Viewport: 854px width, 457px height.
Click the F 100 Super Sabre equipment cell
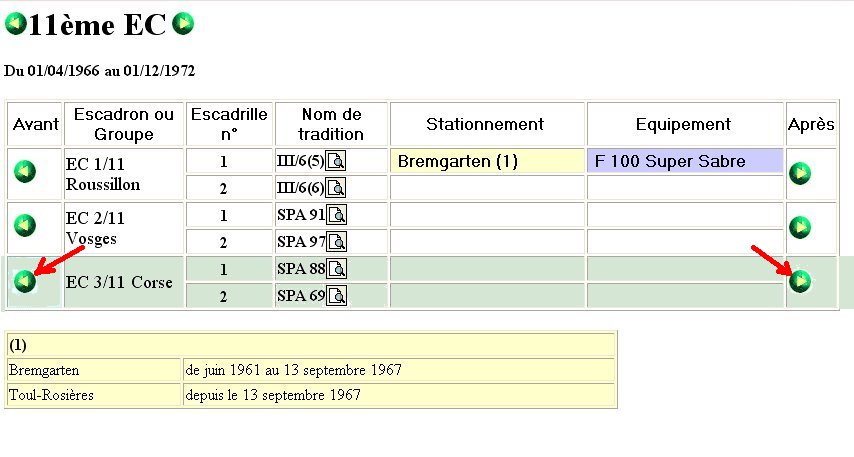[x=685, y=161]
